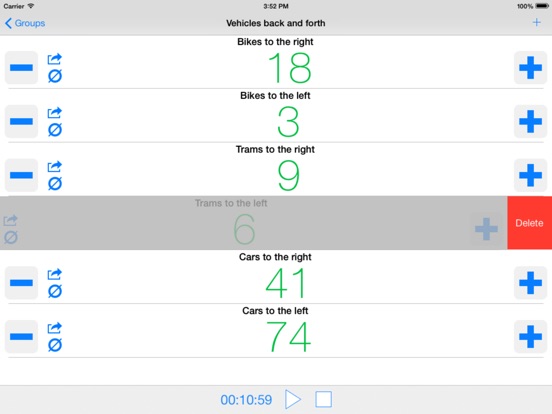Start the timer with the play button
552x414 pixels.
[x=293, y=400]
